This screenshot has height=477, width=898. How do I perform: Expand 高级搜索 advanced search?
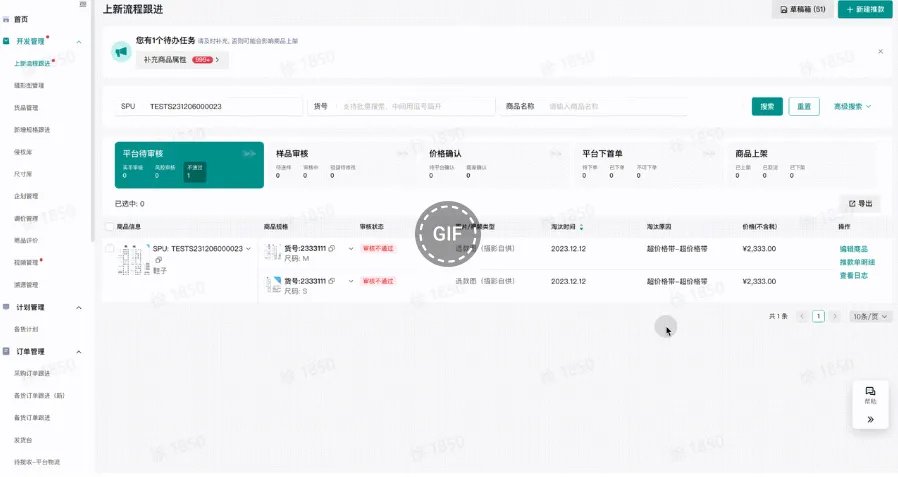852,107
